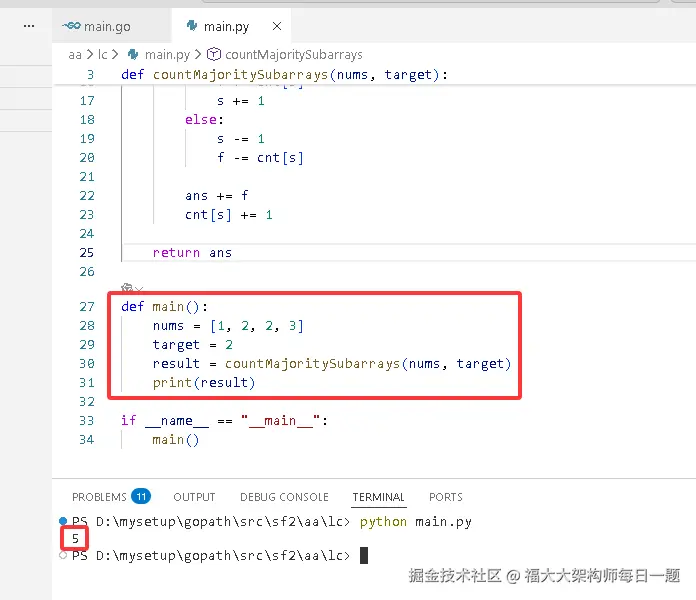Click the main.py breadcrumb item

(x=167, y=55)
